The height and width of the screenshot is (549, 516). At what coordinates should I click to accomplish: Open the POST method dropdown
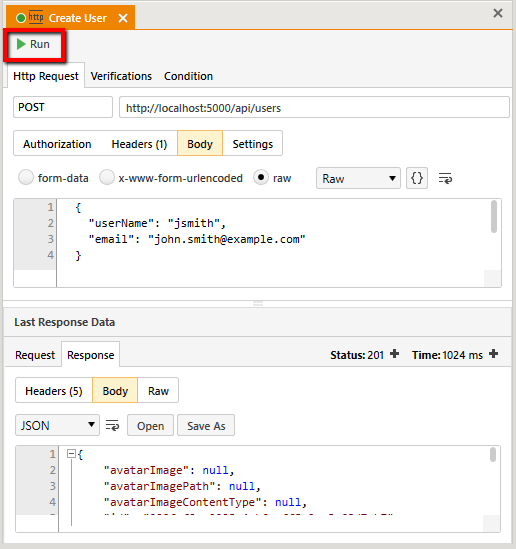63,107
